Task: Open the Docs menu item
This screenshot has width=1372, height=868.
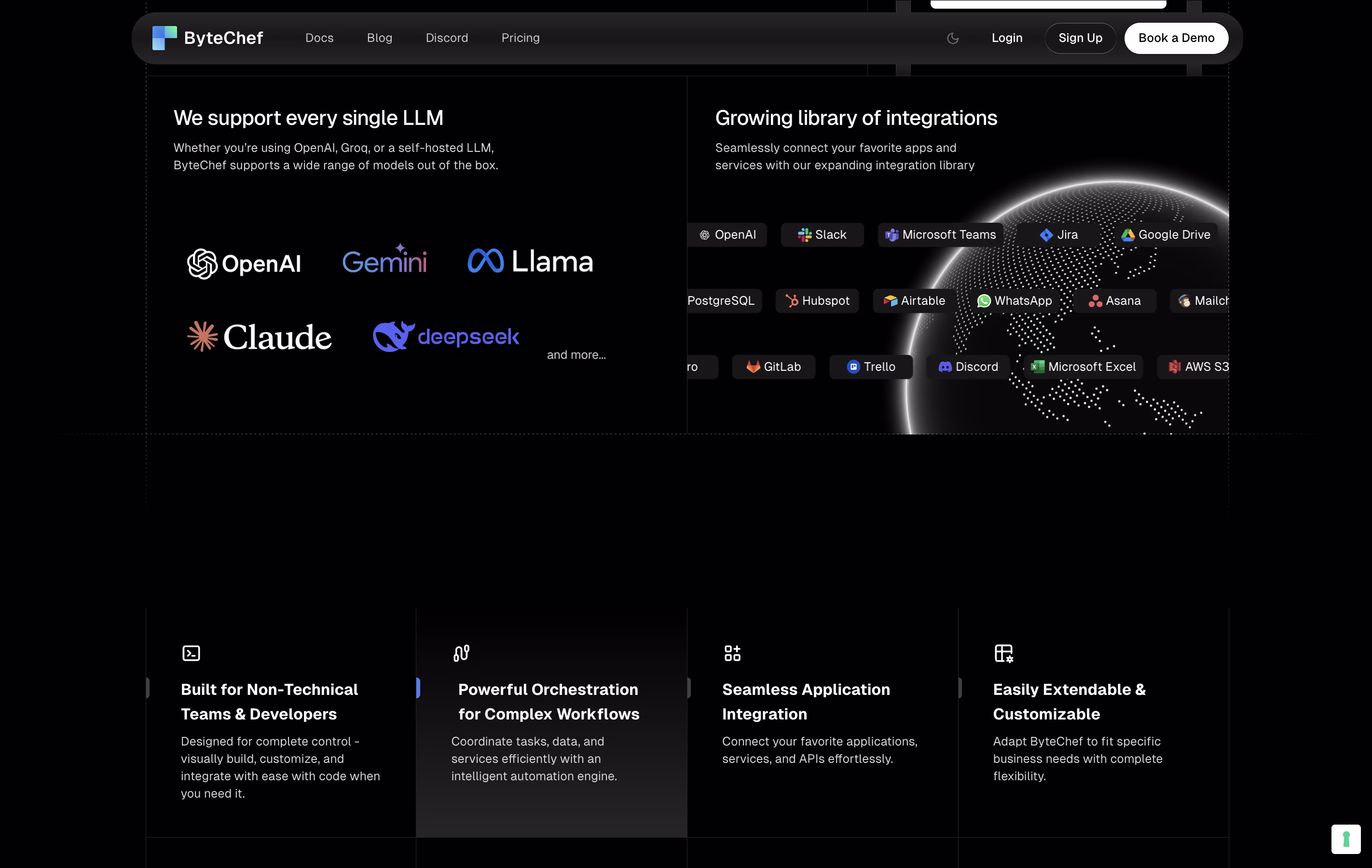Action: (319, 38)
